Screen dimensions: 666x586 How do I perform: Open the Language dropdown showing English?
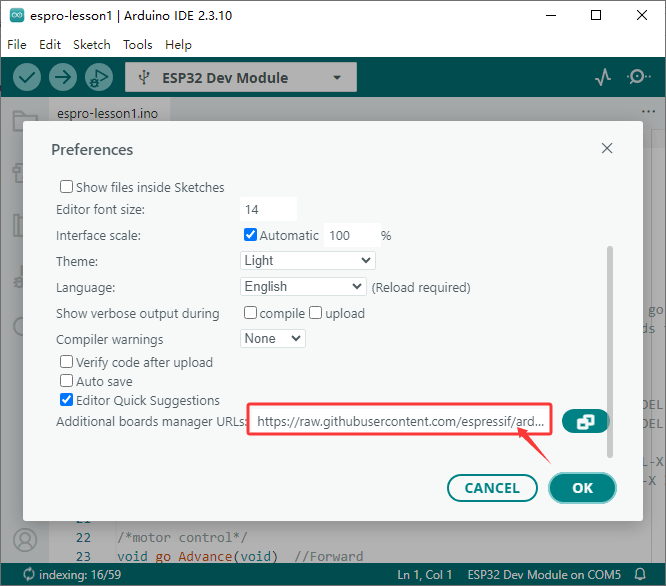(303, 286)
